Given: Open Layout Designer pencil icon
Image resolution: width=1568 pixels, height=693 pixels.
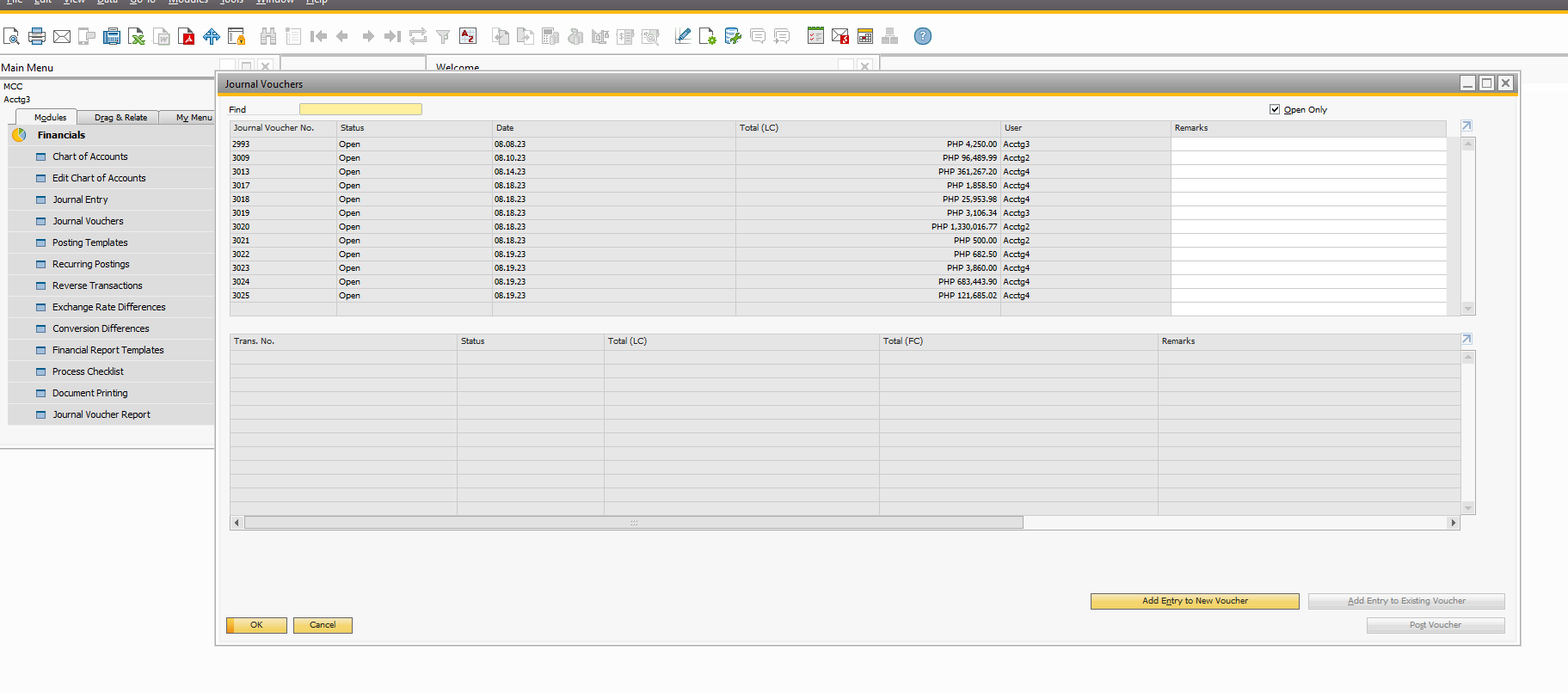Looking at the screenshot, I should click(x=683, y=36).
